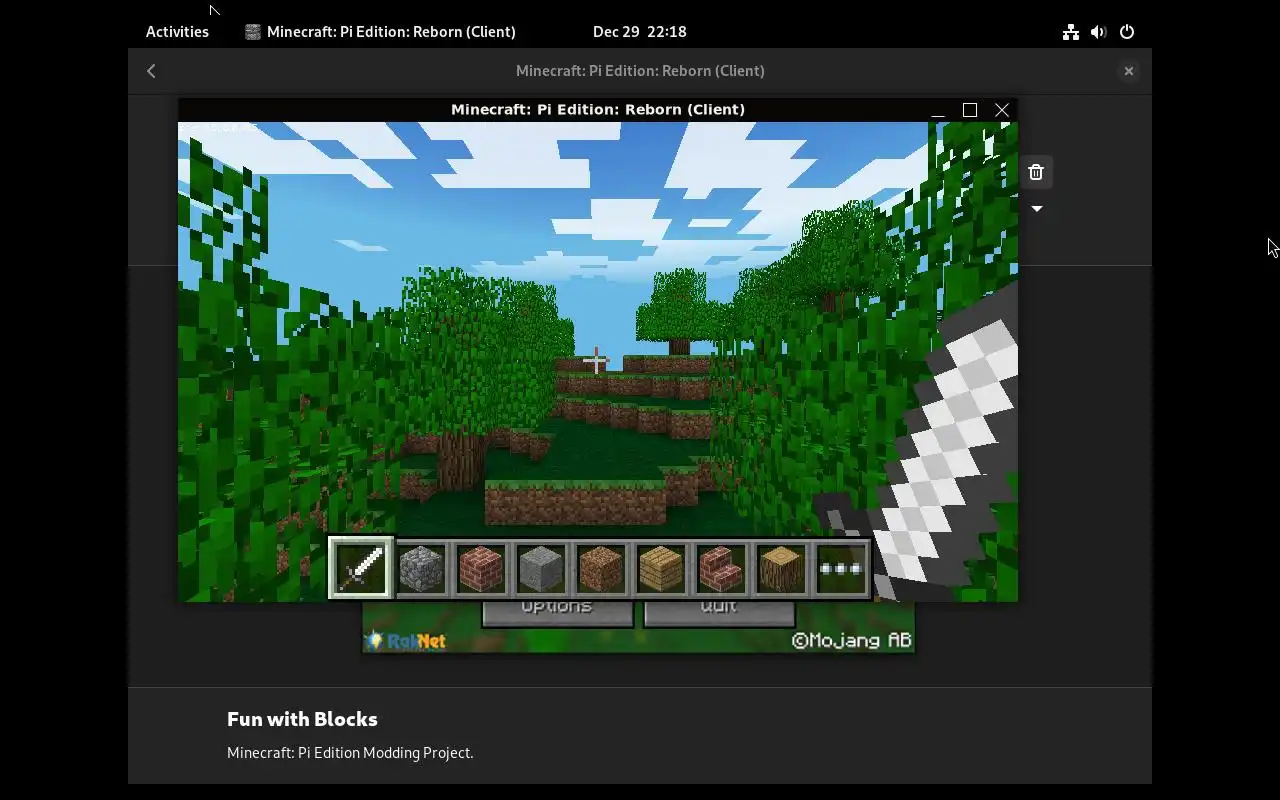
Task: Minimize the Minecraft game window
Action: click(938, 110)
